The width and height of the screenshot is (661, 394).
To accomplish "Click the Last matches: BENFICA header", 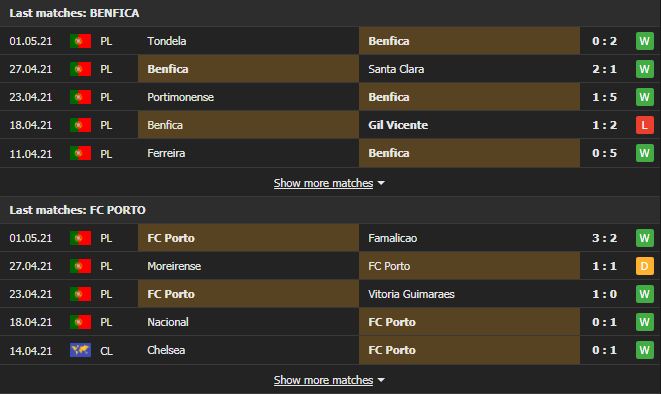I will [x=74, y=13].
